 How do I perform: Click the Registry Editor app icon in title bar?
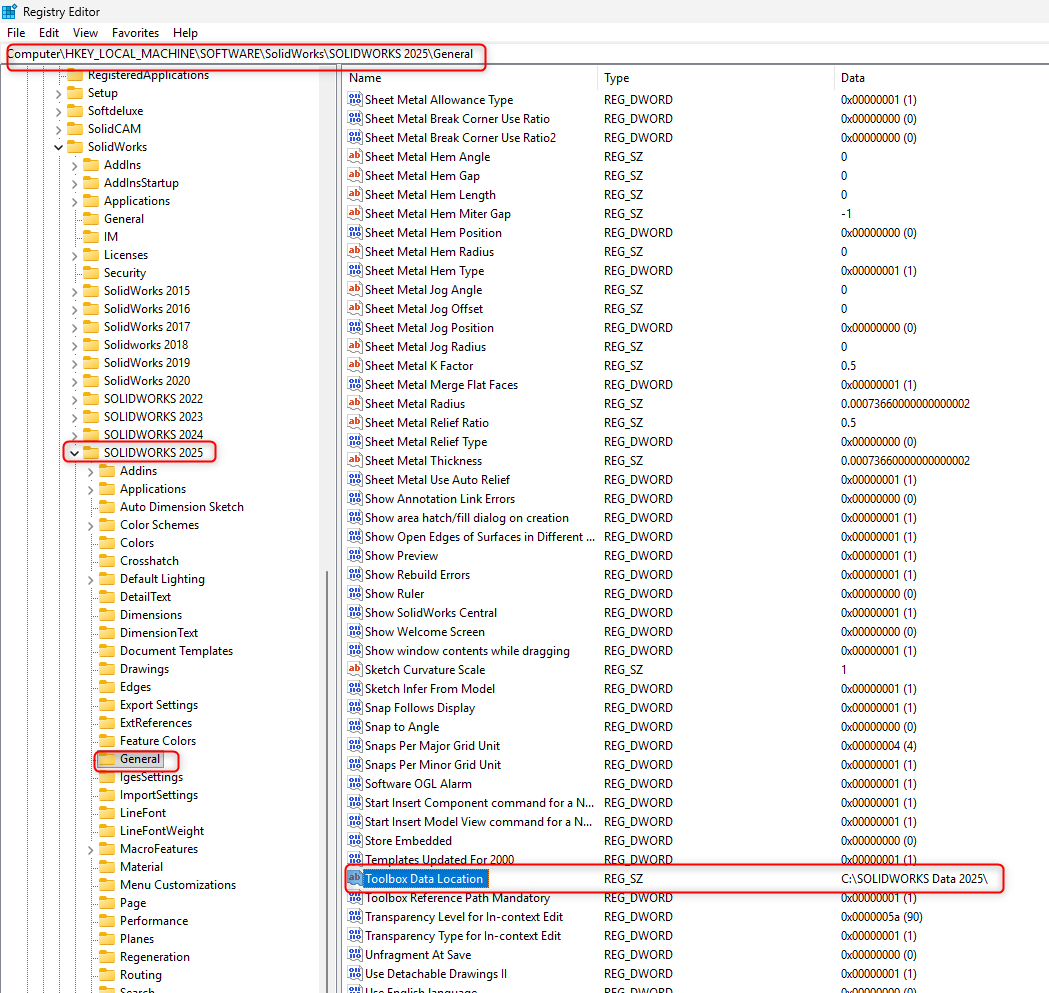(10, 11)
